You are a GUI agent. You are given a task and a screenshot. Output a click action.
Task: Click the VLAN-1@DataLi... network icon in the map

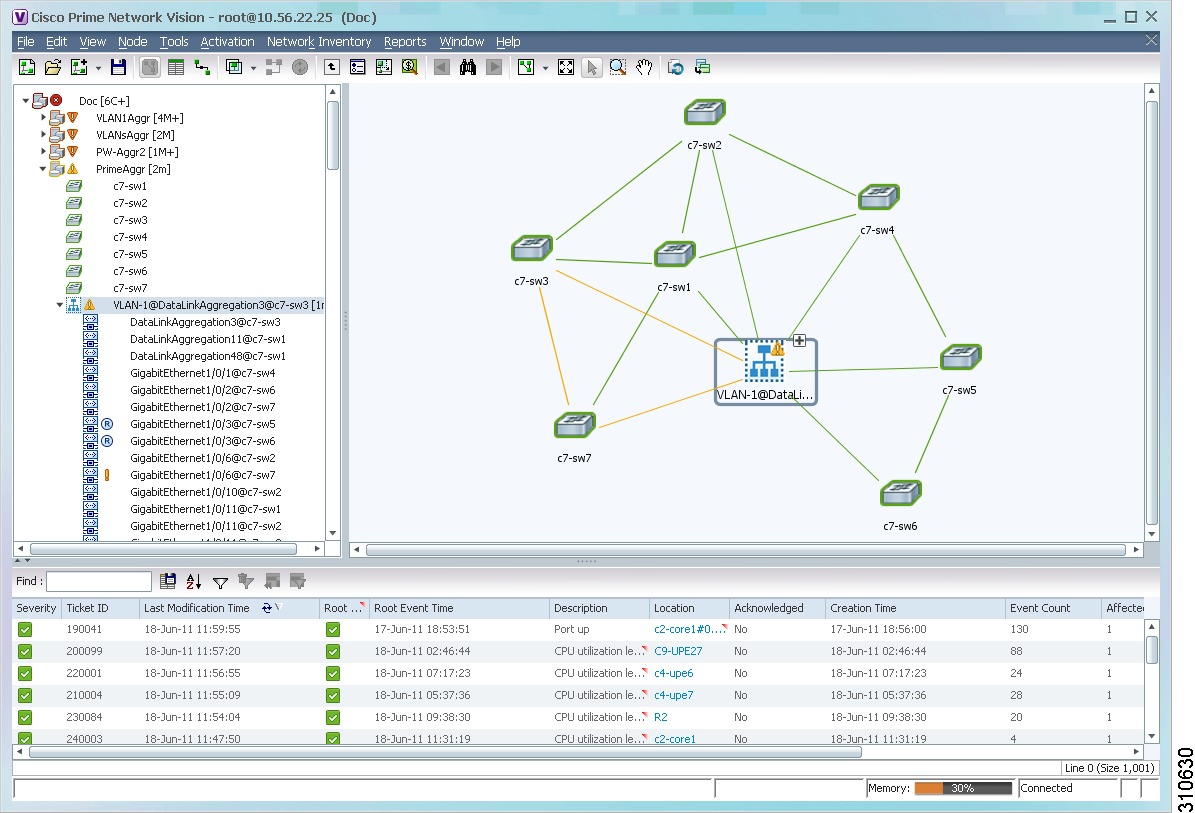click(764, 361)
